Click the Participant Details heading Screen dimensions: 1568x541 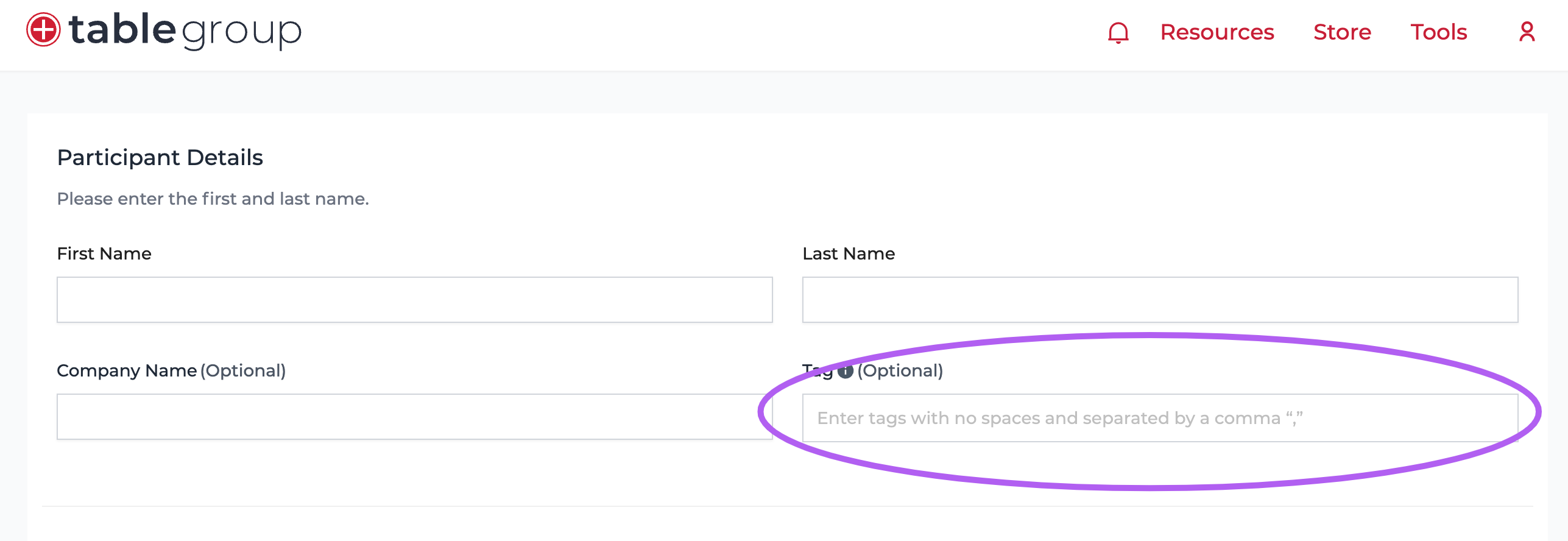pos(160,158)
